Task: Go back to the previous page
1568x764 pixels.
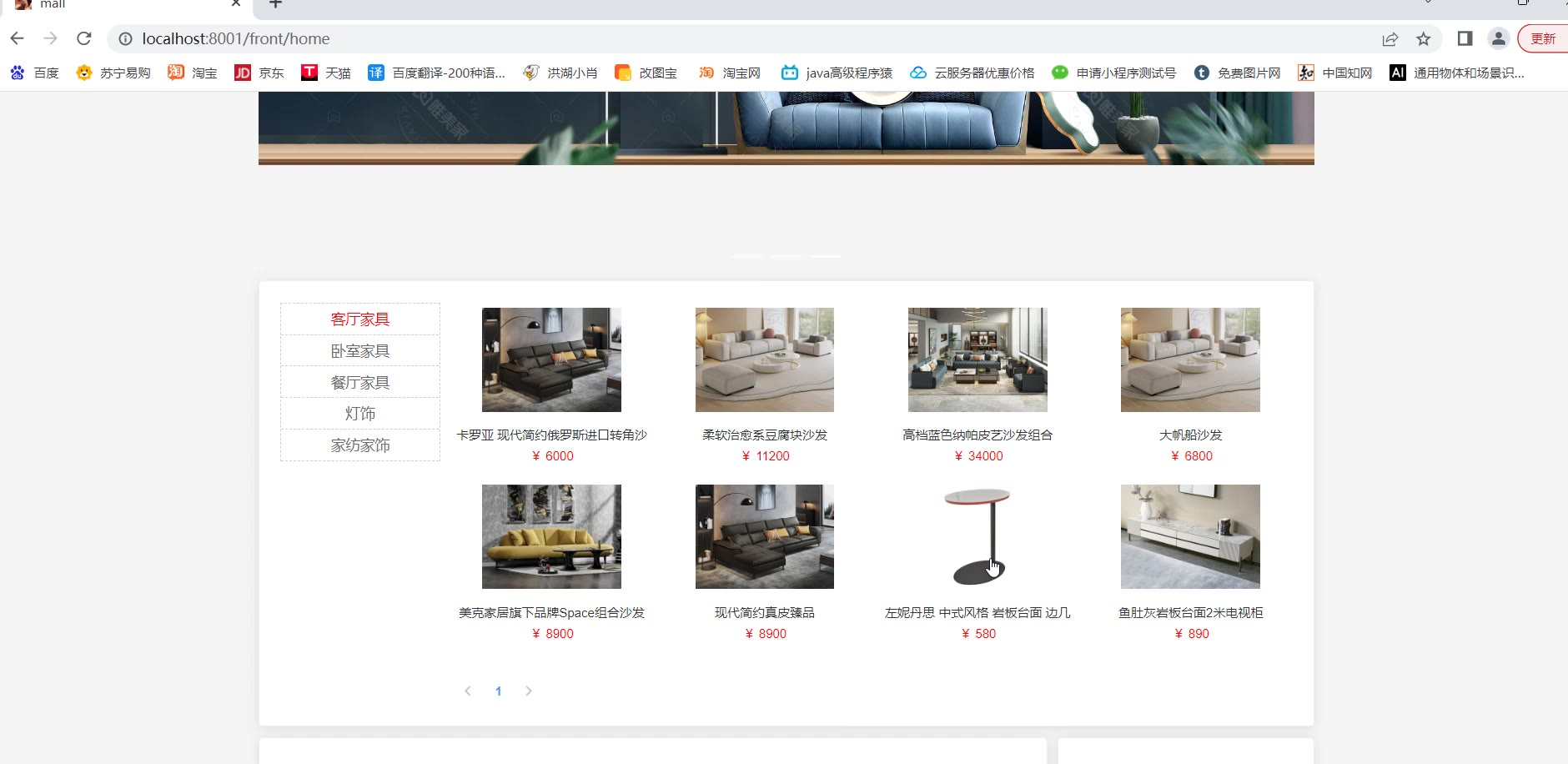Action: pyautogui.click(x=17, y=38)
